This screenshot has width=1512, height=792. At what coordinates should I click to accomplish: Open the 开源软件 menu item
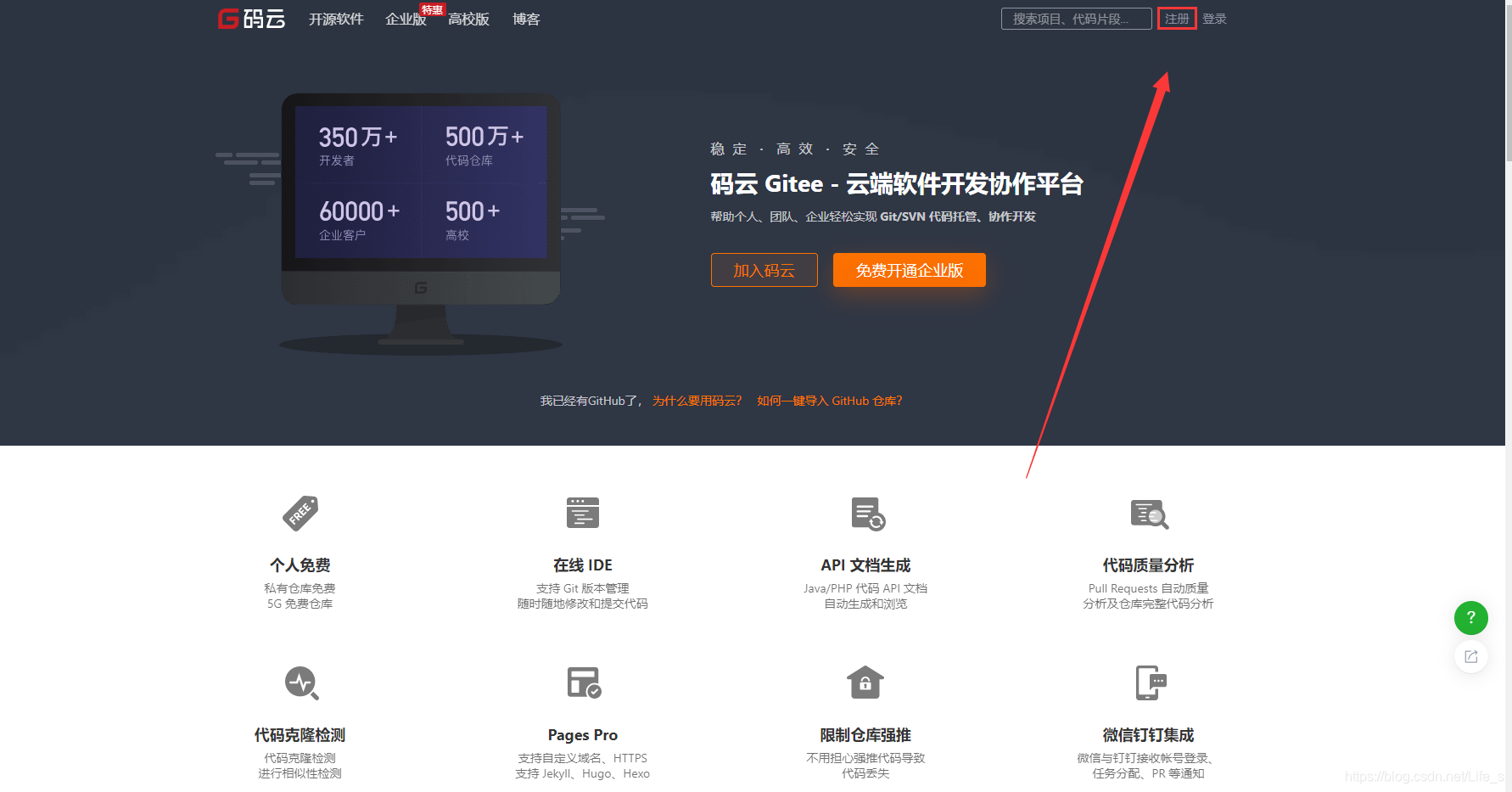[x=336, y=19]
